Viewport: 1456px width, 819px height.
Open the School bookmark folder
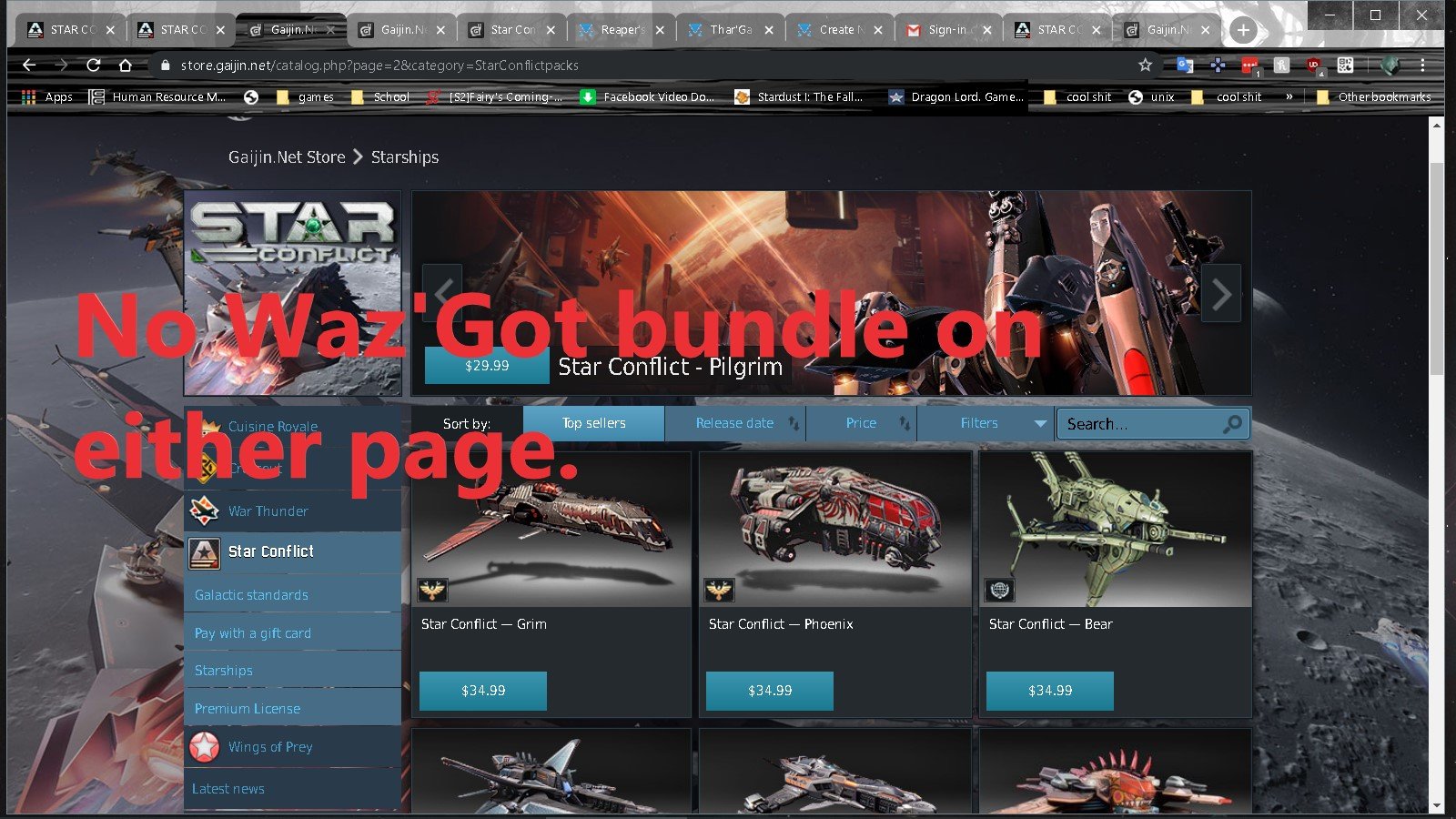coord(380,96)
